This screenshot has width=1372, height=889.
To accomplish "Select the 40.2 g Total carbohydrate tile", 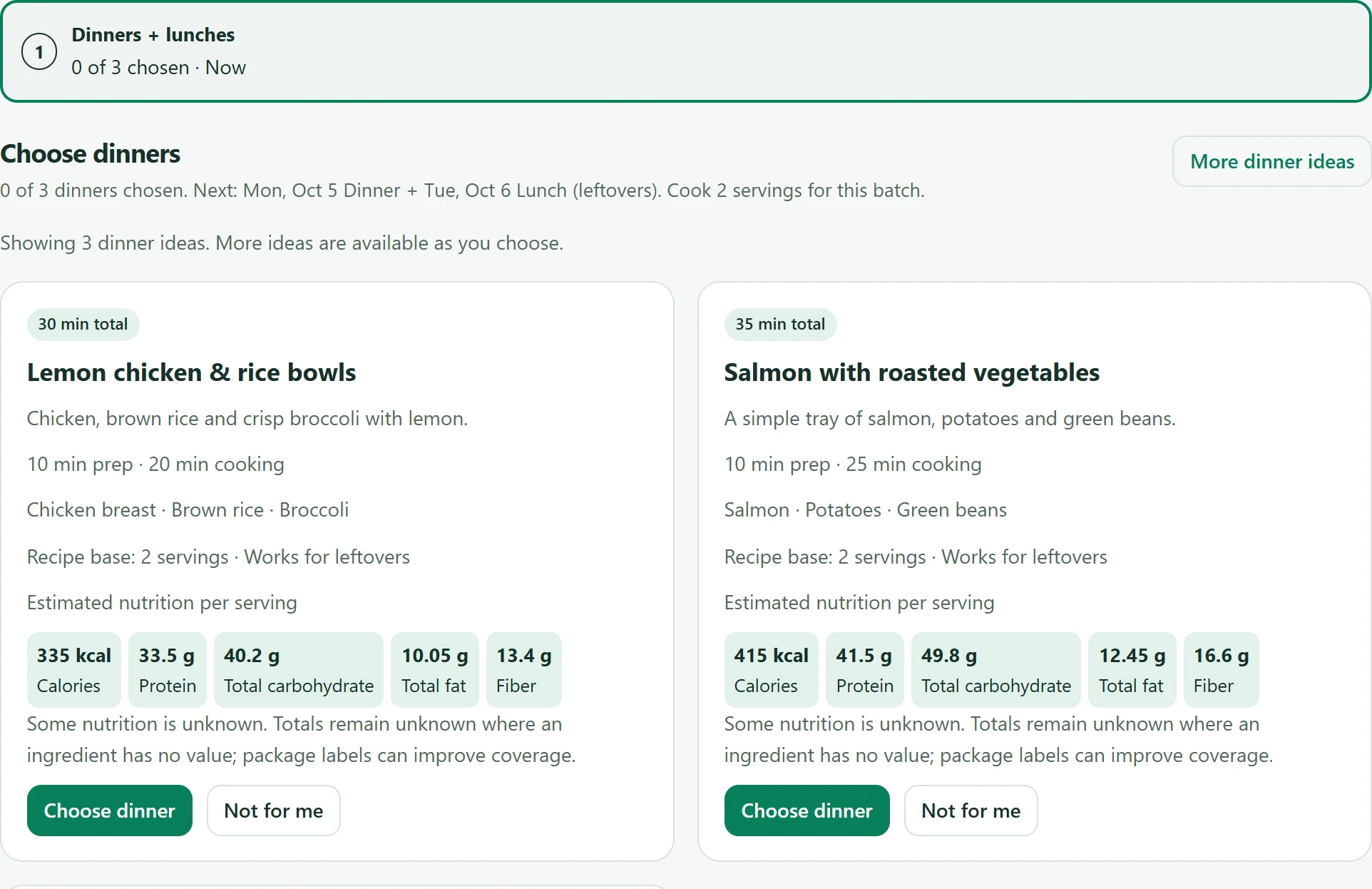I will (299, 670).
